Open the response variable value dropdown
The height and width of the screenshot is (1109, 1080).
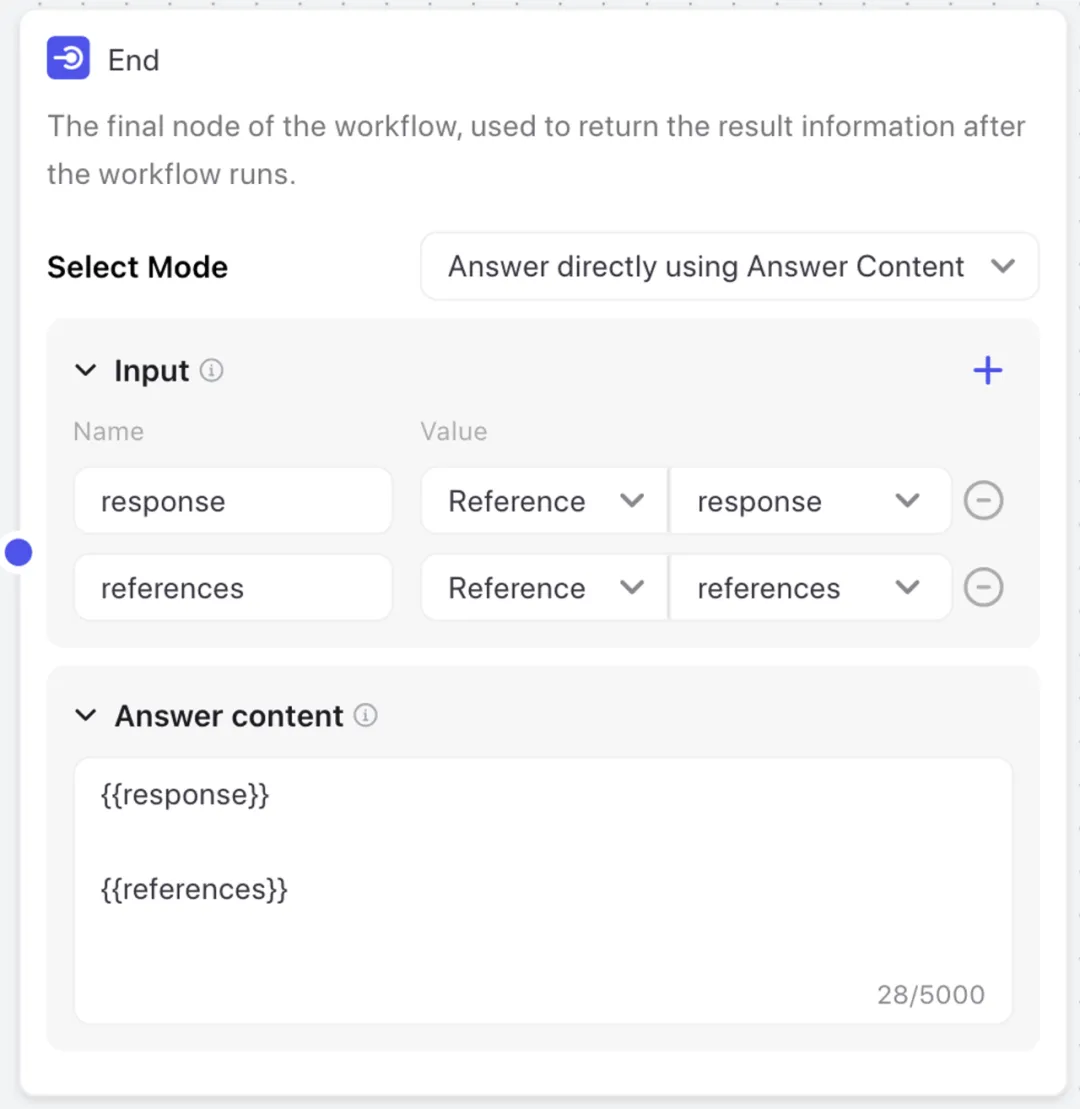[x=810, y=501]
